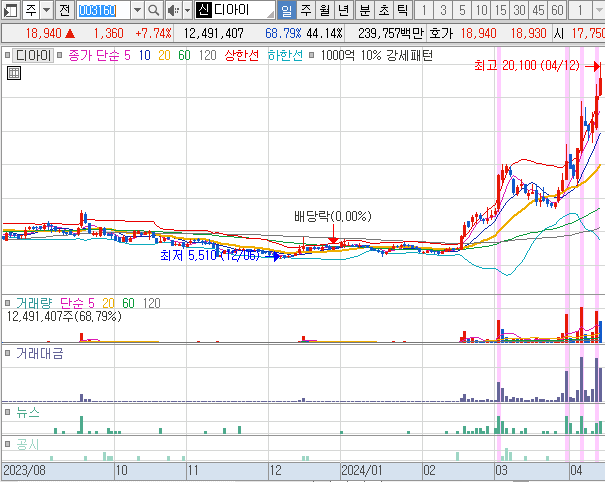
Task: Click the 디아이 stock name box
Action: pos(235,10)
